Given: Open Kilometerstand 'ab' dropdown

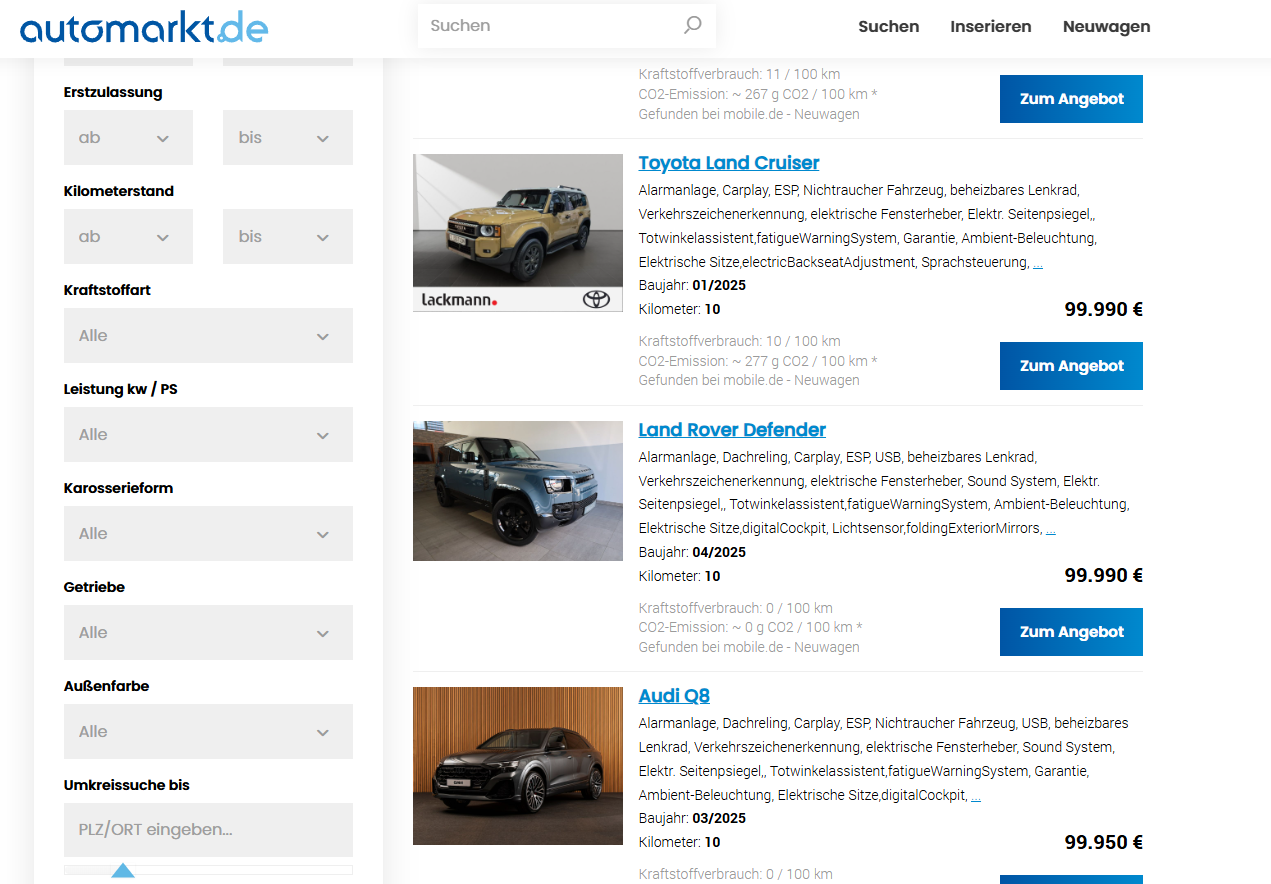Looking at the screenshot, I should [128, 237].
